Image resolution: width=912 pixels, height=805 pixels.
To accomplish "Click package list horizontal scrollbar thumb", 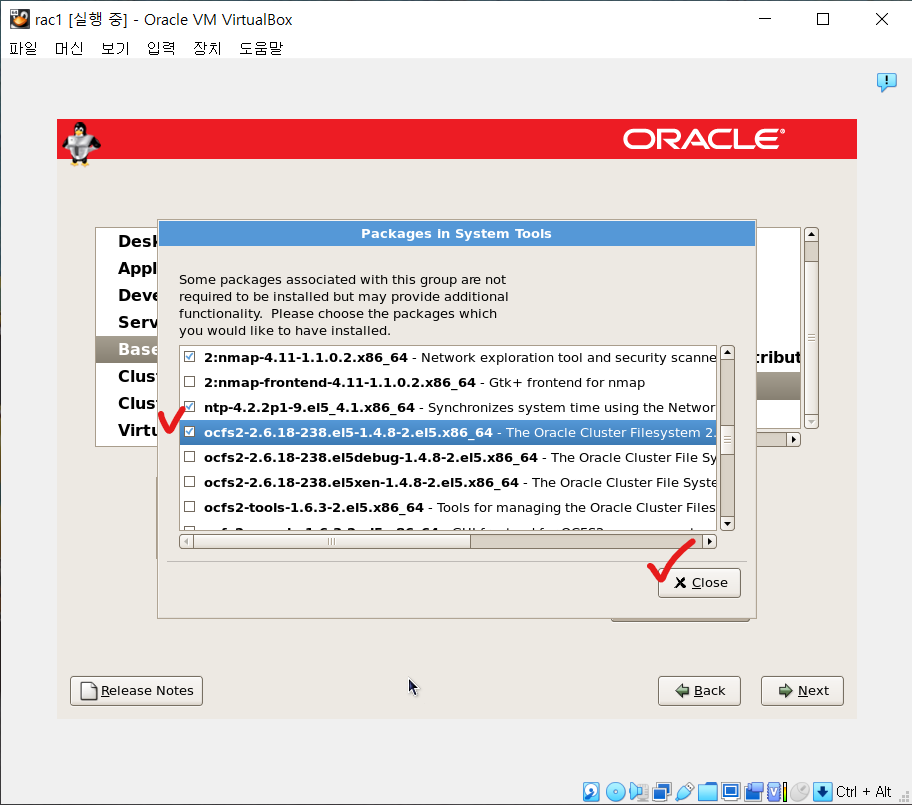I will (332, 542).
